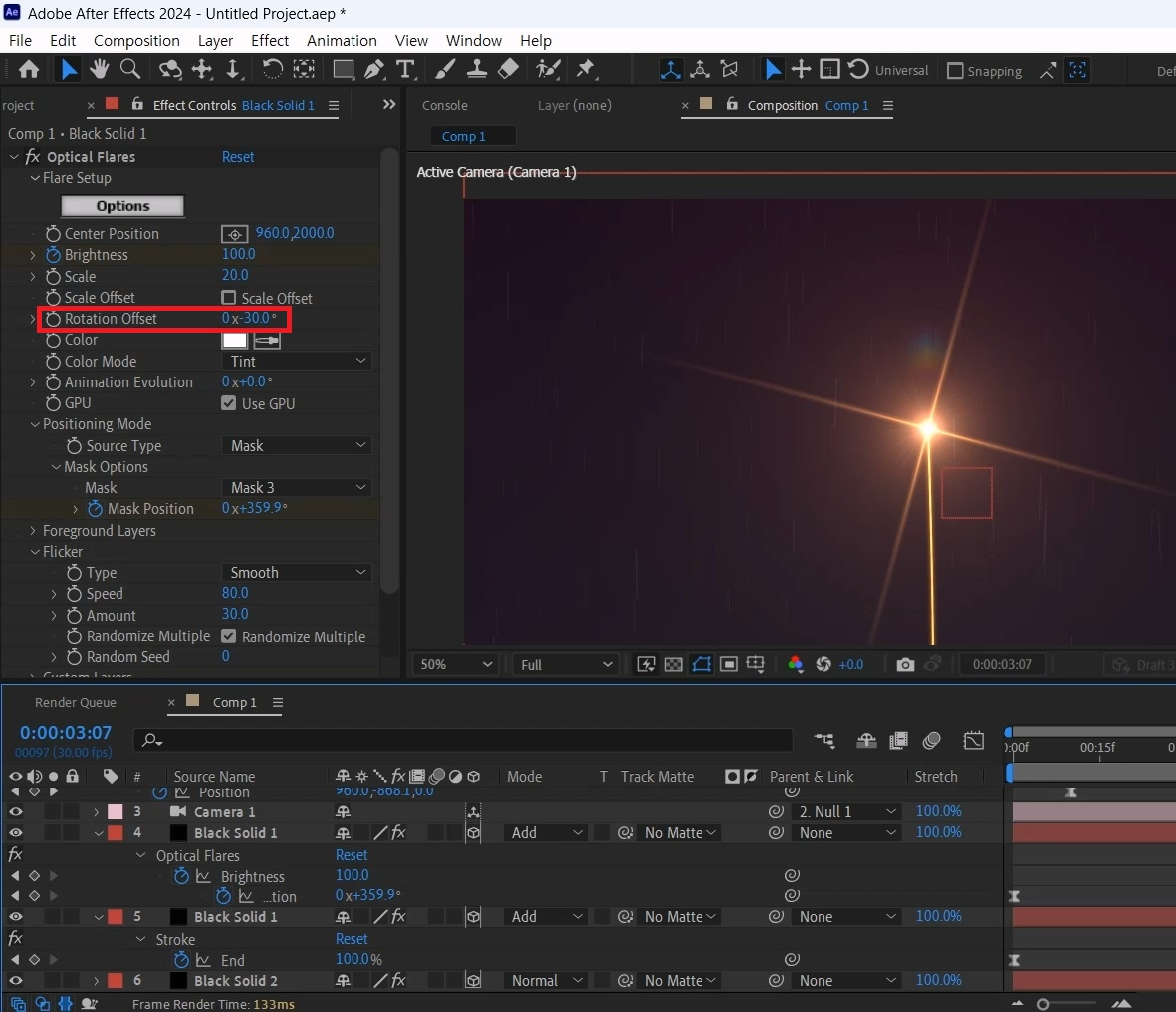Click the Color eyedropper icon
Screen dimensions: 1176x1012
pos(267,341)
